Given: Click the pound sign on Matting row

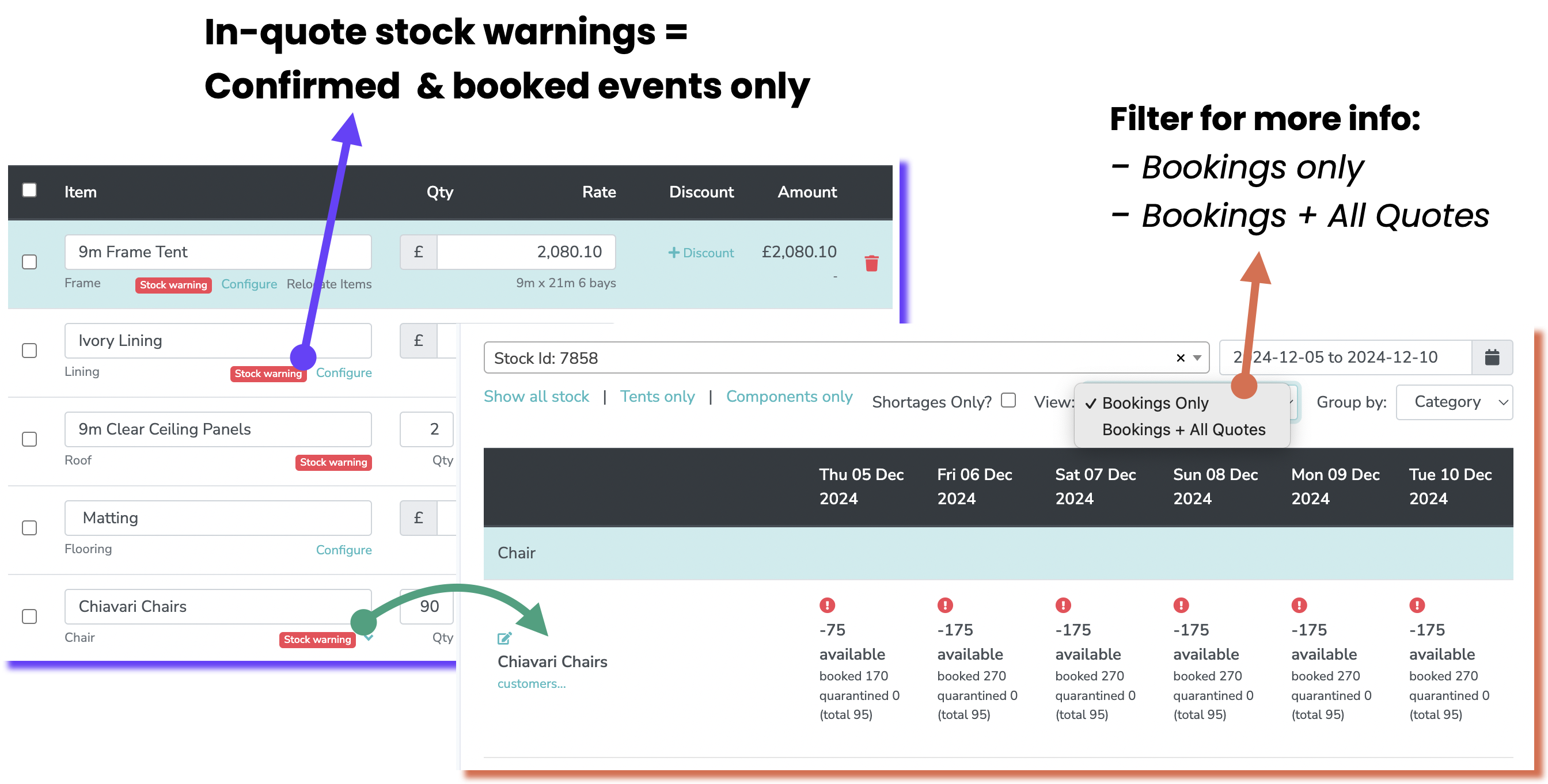Looking at the screenshot, I should 418,518.
